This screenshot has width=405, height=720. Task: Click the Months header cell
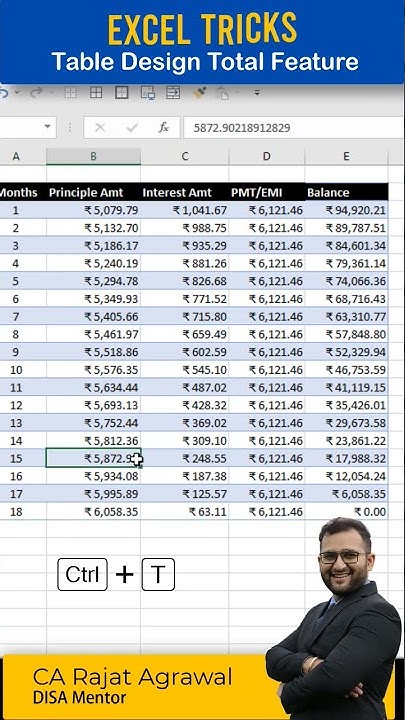[23, 192]
